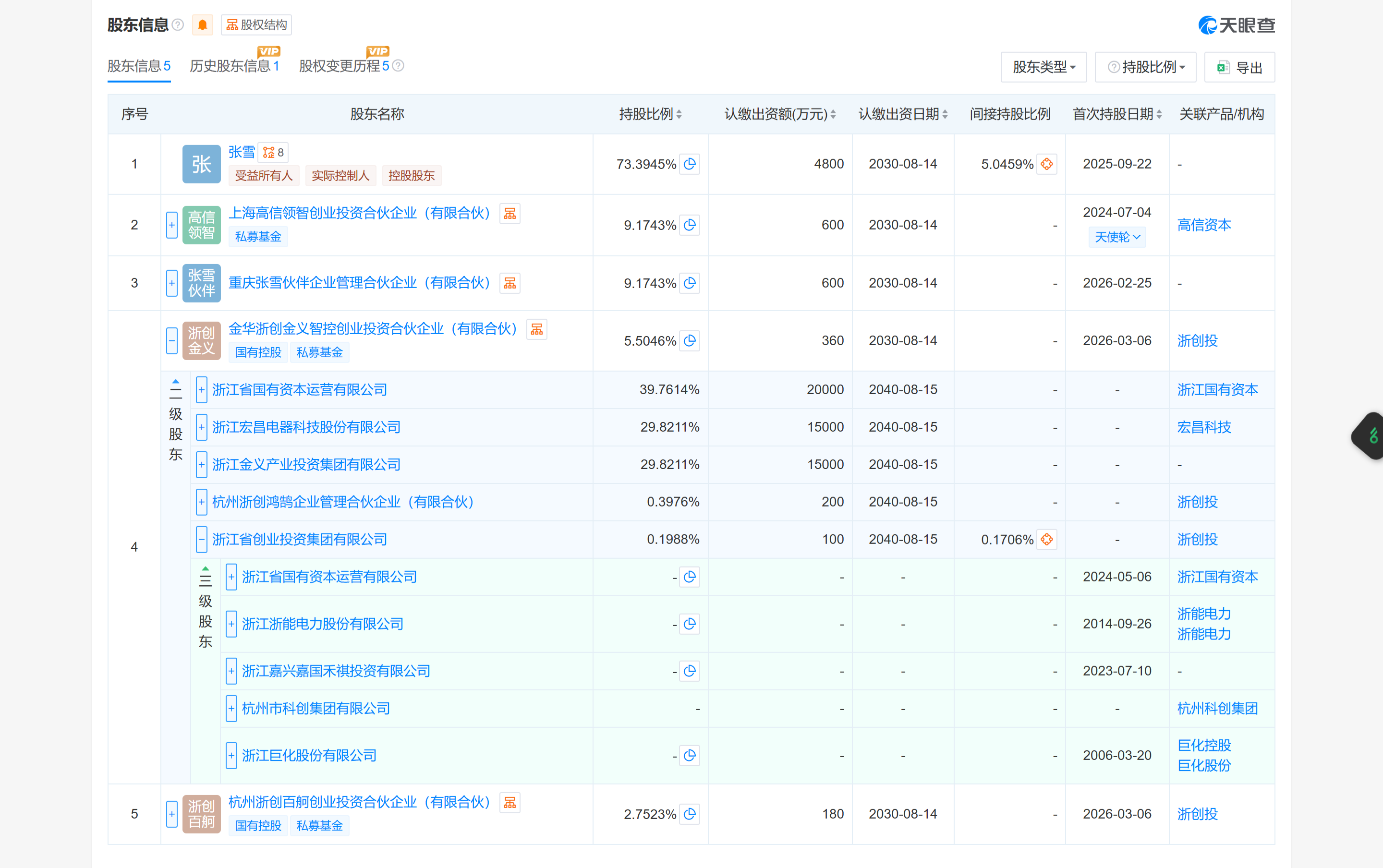Open pie chart icon for 张雪's 73.3945%
Image resolution: width=1383 pixels, height=868 pixels.
[690, 164]
